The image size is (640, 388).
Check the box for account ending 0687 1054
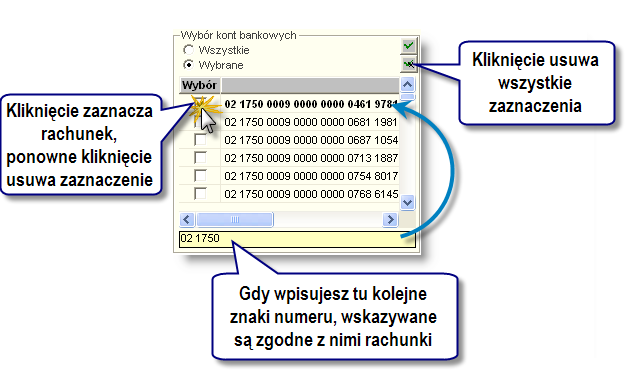coord(200,140)
